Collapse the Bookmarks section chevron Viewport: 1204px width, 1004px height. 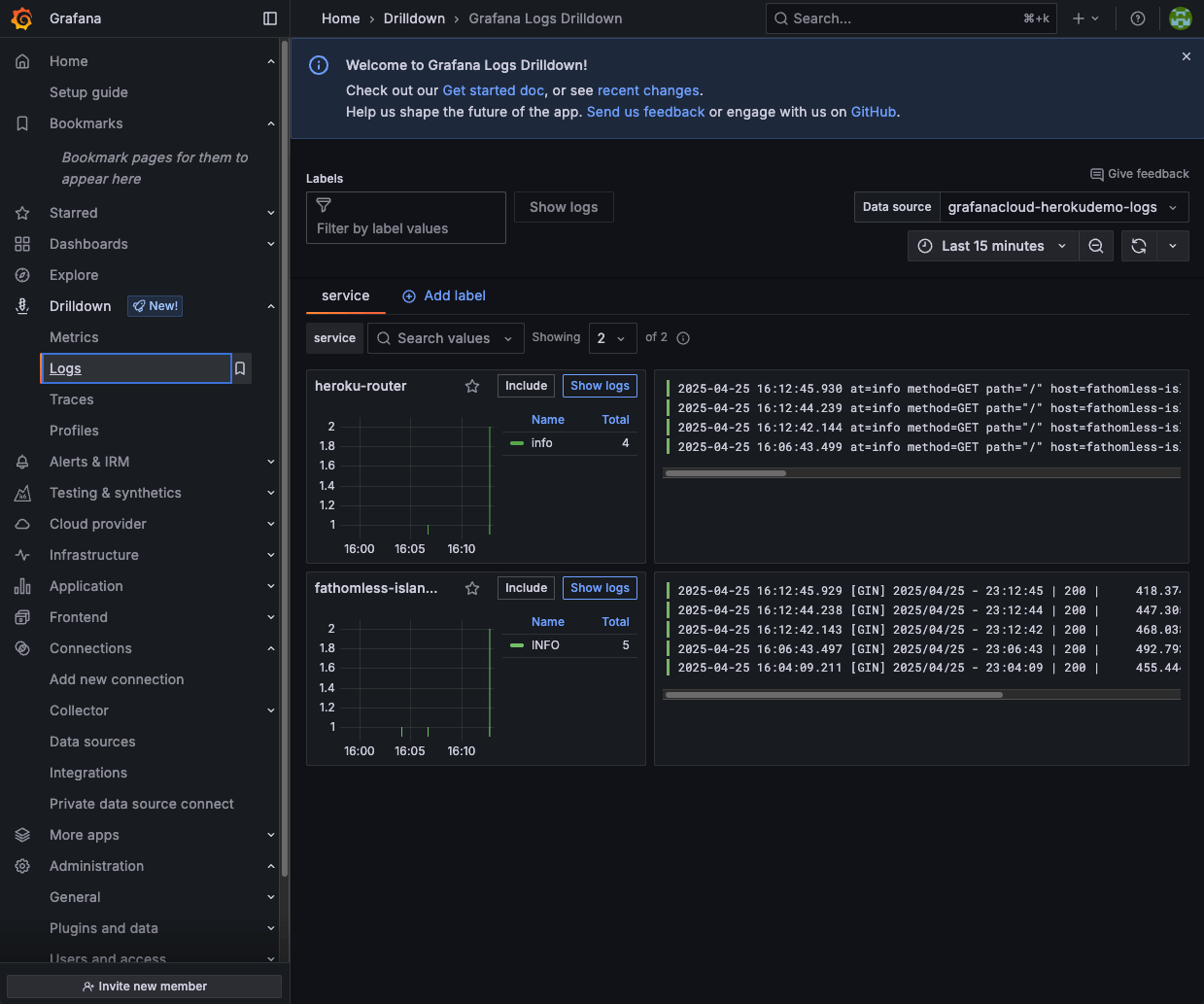[x=271, y=123]
